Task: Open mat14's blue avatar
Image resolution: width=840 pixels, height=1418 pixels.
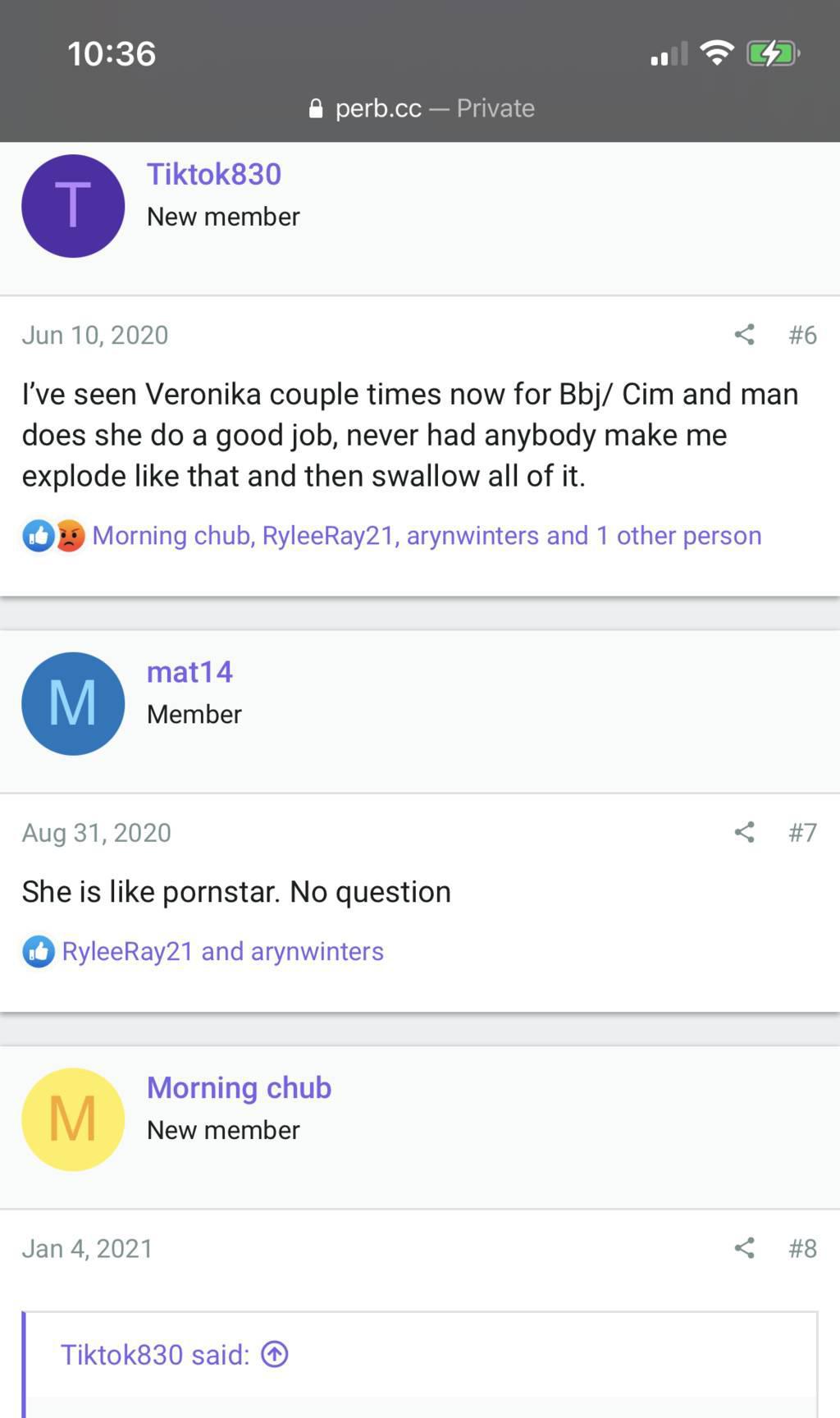Action: point(73,703)
